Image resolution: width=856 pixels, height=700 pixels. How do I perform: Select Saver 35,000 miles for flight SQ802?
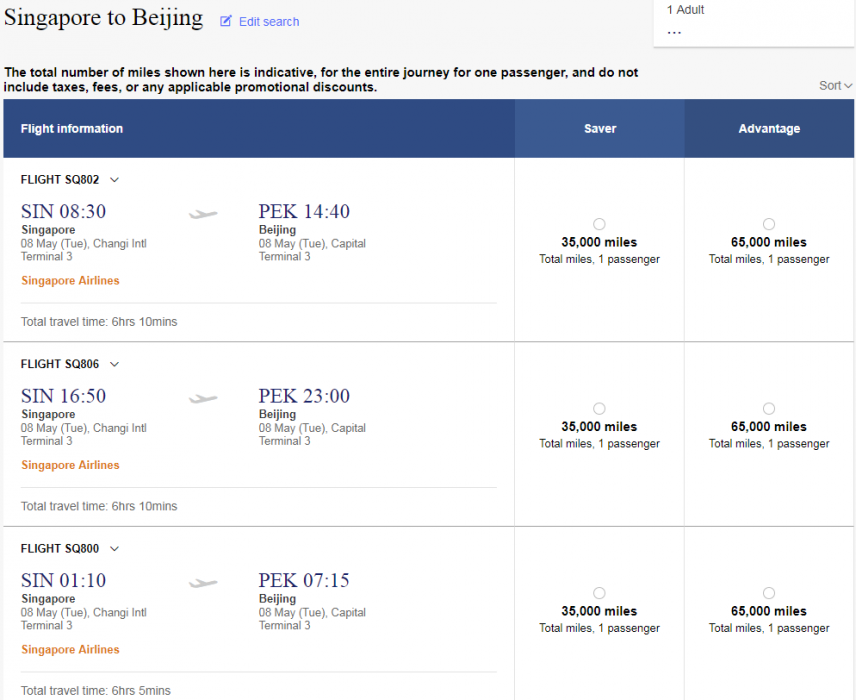click(599, 224)
